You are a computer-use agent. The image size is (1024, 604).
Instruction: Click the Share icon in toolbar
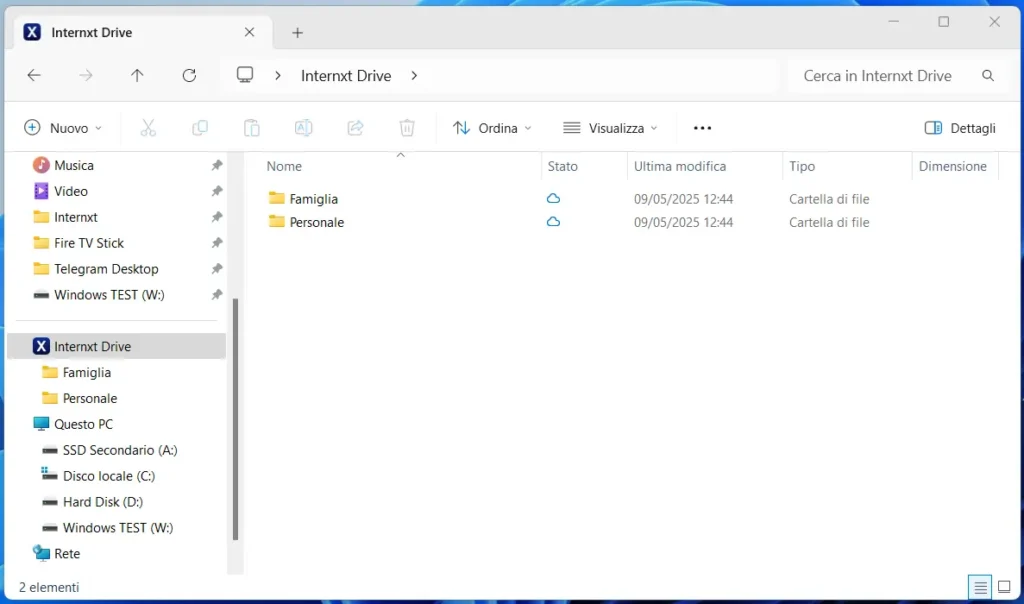point(355,128)
